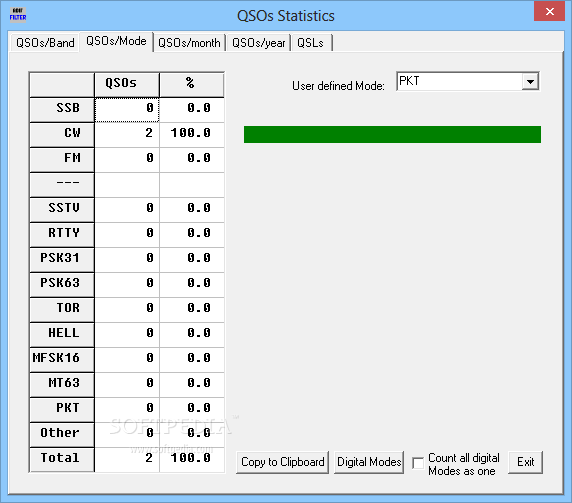Switch to the QSOs/Band tab
This screenshot has width=572, height=503.
(45, 43)
